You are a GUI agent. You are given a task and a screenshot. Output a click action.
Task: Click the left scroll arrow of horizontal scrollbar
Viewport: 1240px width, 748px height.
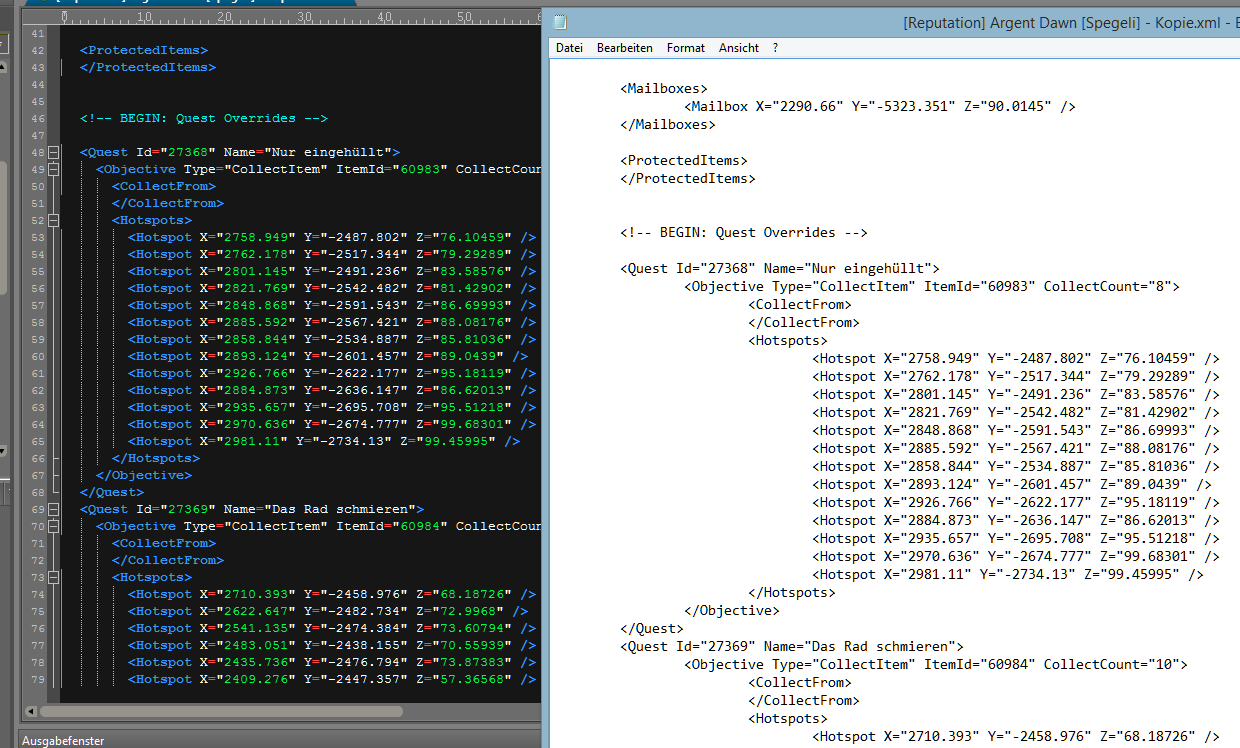[31, 712]
